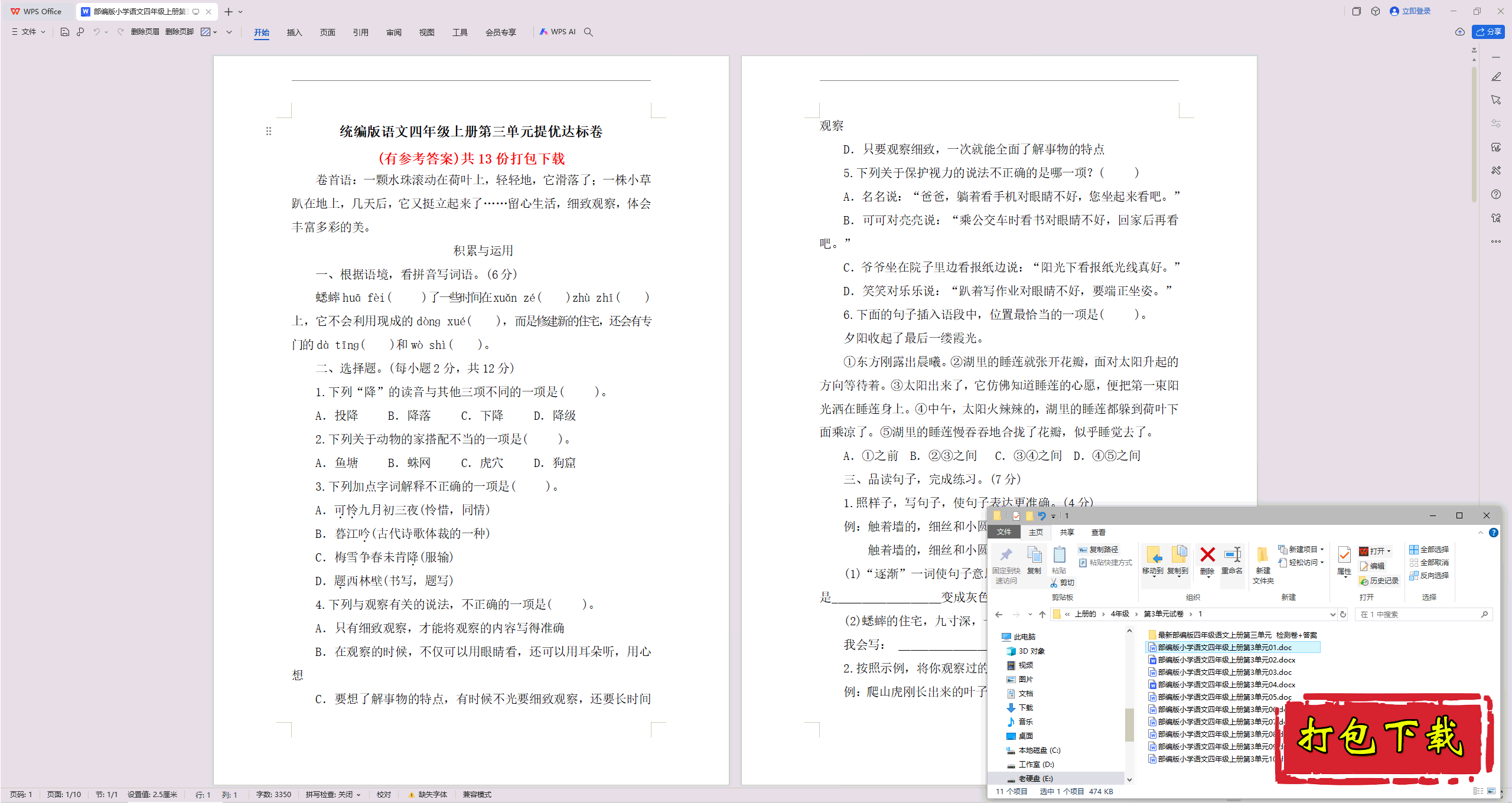Click the 立即登录 login link
The height and width of the screenshot is (803, 1512).
pos(1410,11)
